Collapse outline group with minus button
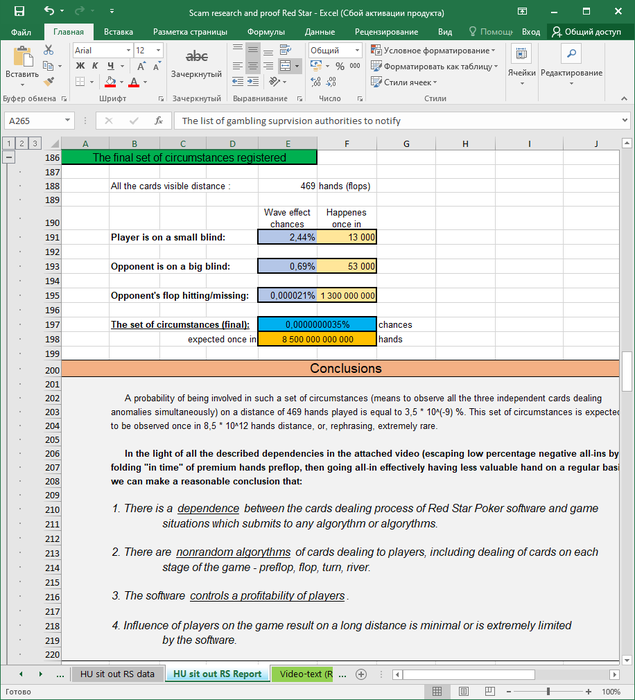 (x=9, y=157)
